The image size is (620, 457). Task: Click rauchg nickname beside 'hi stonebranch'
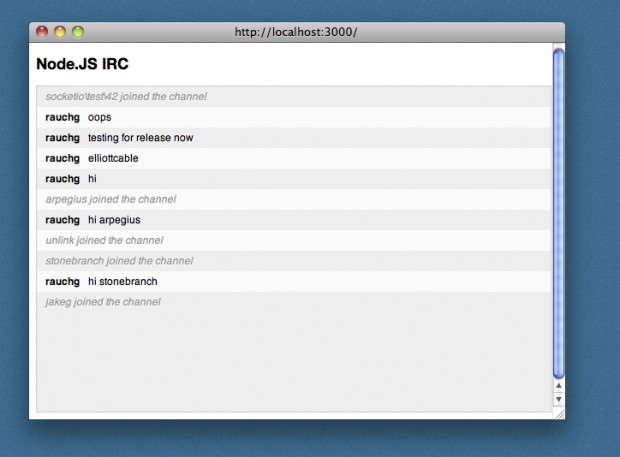pos(62,282)
